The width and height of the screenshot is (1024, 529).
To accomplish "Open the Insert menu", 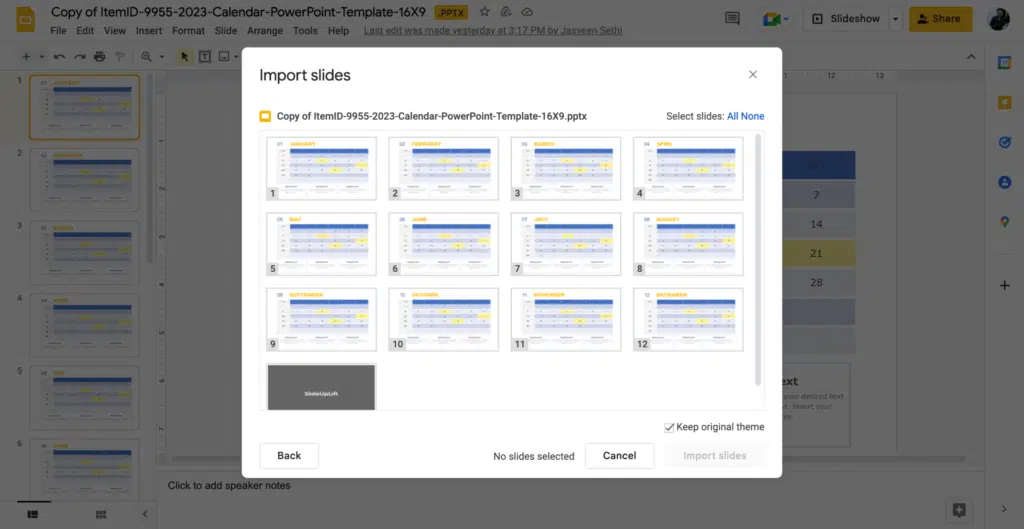I will tap(149, 31).
